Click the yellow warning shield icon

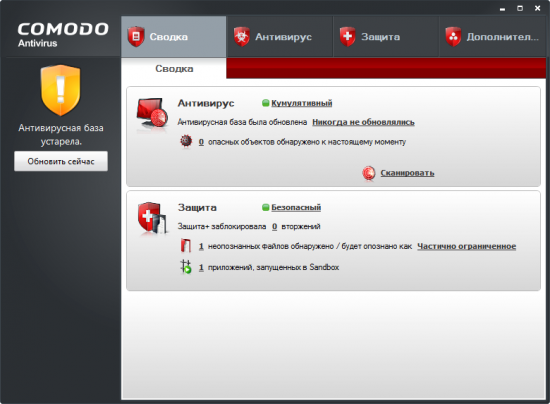60,90
